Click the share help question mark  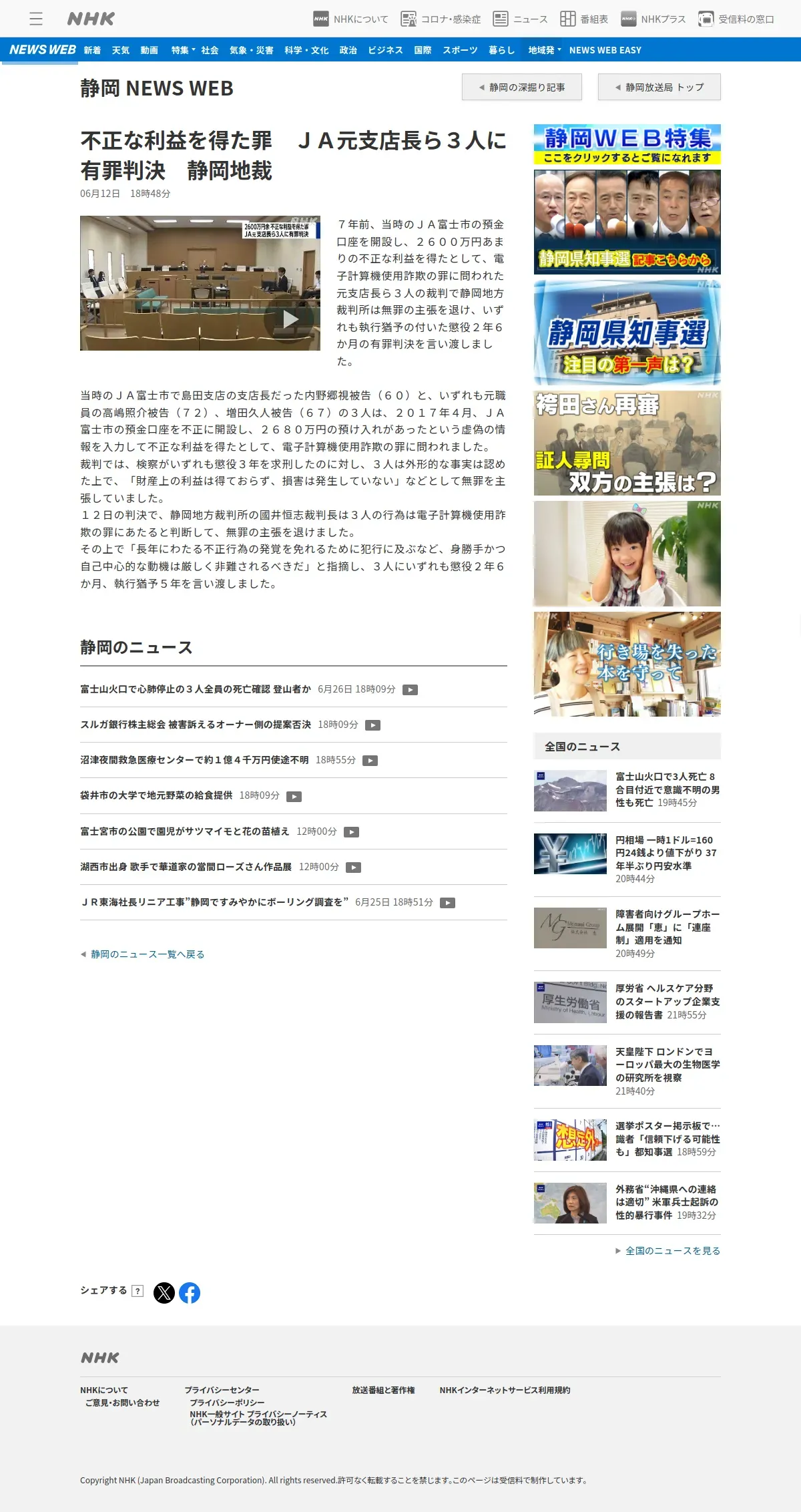[x=138, y=1291]
